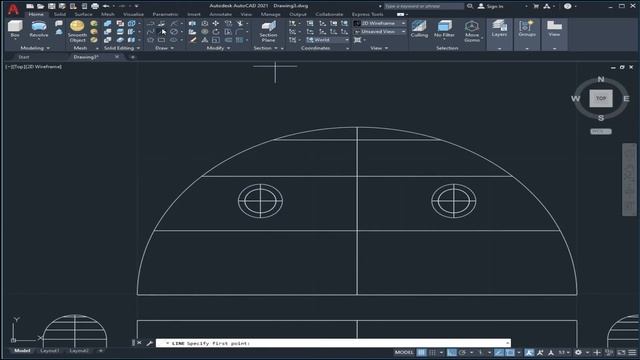Click the Culling selection icon
640x360 pixels.
419,29
